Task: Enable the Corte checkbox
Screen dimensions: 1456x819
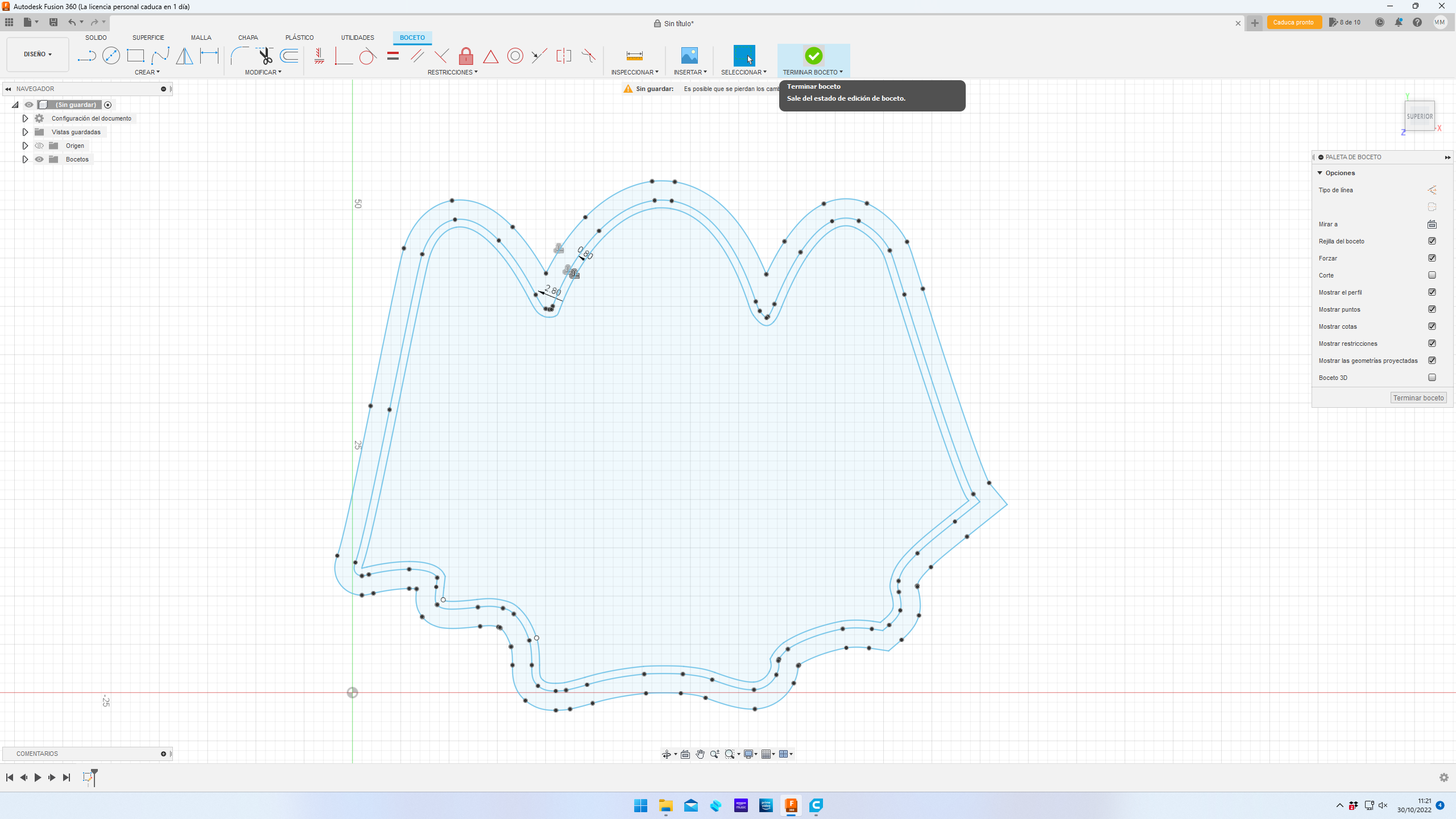Action: click(x=1432, y=275)
